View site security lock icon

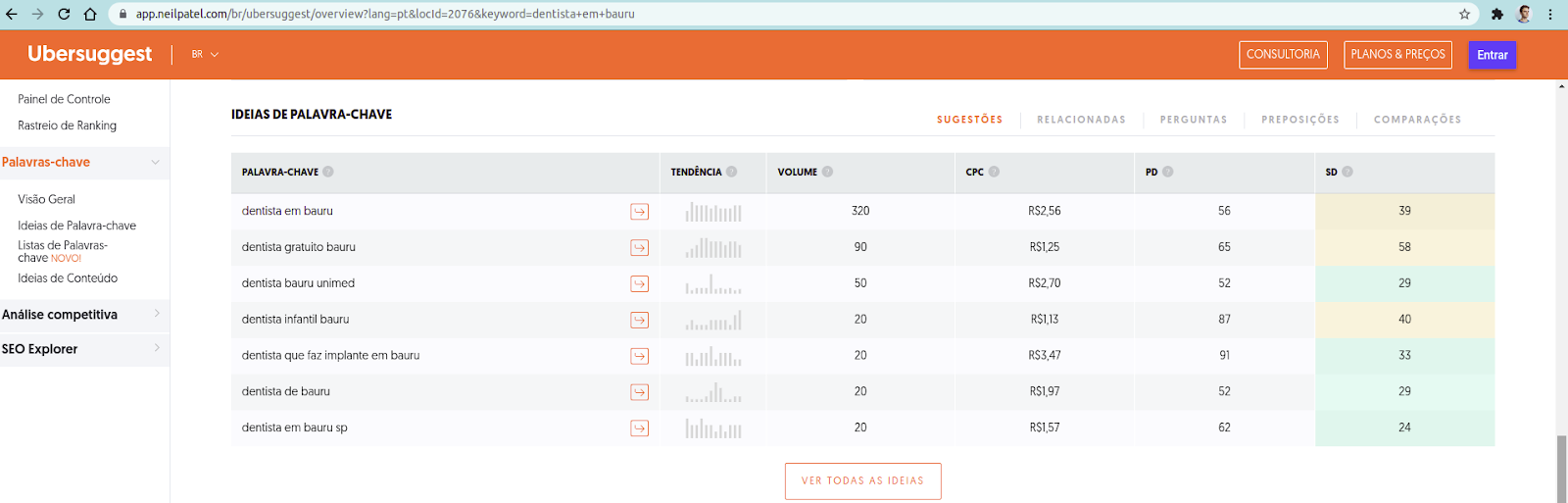pos(122,14)
